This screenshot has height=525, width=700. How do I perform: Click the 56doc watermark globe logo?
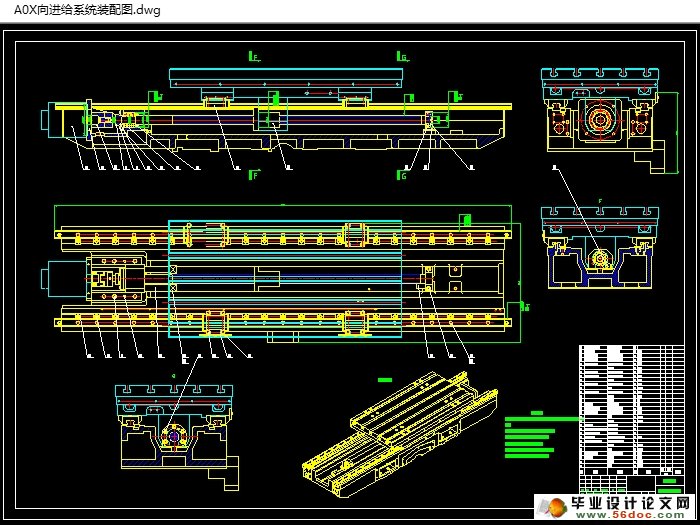point(552,505)
